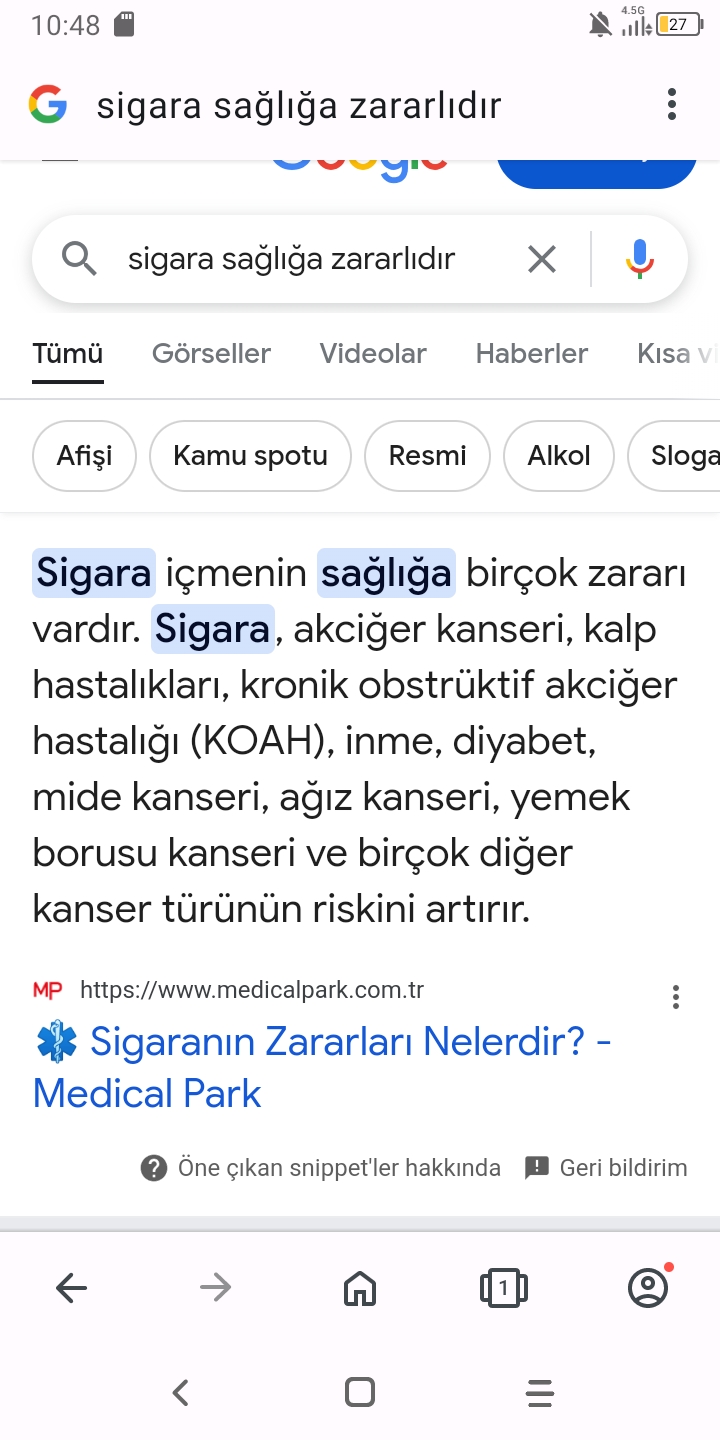The height and width of the screenshot is (1440, 720).
Task: Go to browser home page
Action: [x=360, y=1288]
